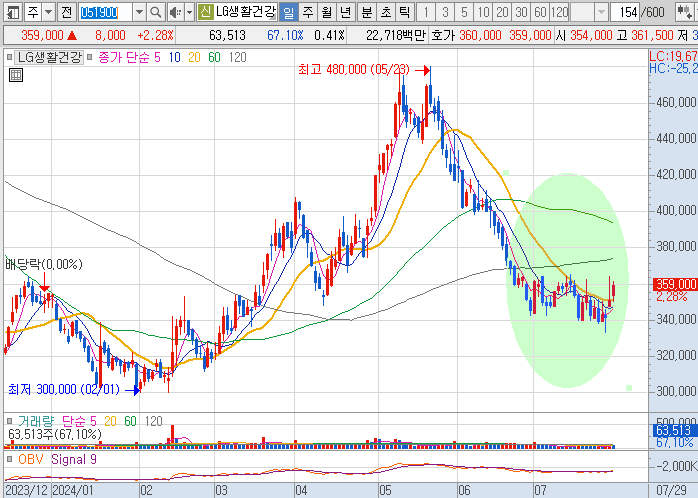Click red arrow at 최고 480,000 label
Viewport: 698px width, 498px height.
pos(423,70)
